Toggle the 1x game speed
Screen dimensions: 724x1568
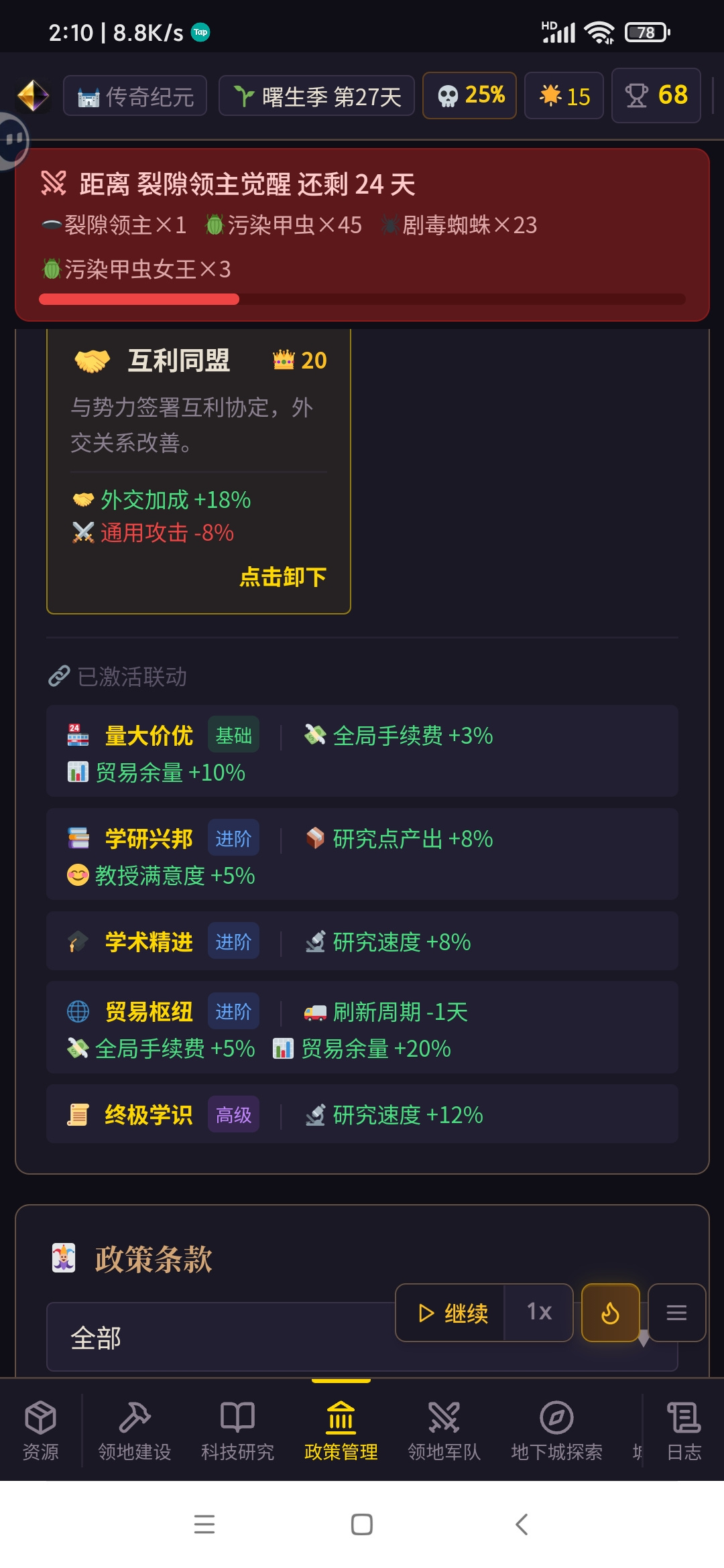[x=539, y=1313]
